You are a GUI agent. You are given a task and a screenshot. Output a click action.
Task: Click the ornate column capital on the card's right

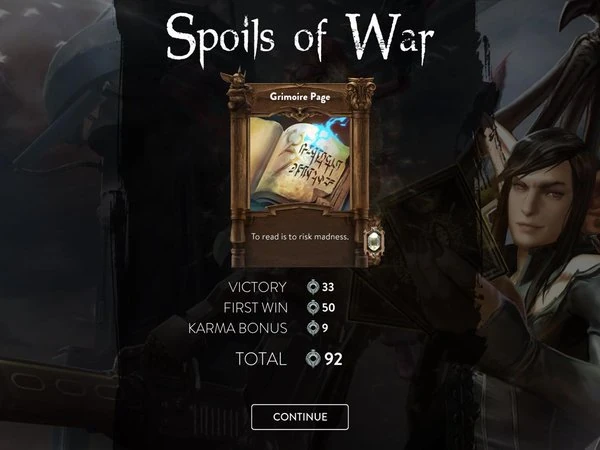(x=360, y=94)
